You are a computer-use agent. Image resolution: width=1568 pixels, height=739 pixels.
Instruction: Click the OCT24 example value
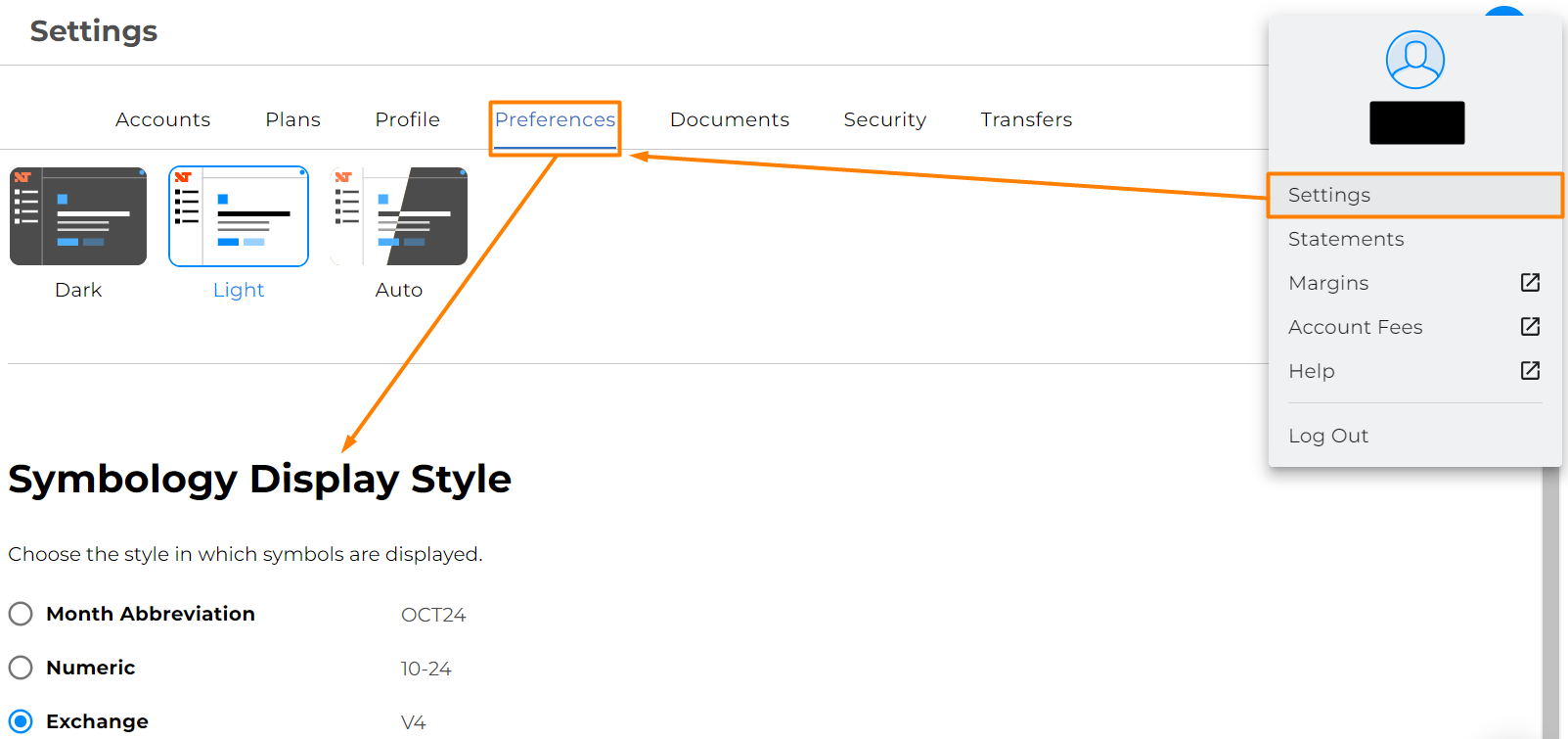click(433, 615)
